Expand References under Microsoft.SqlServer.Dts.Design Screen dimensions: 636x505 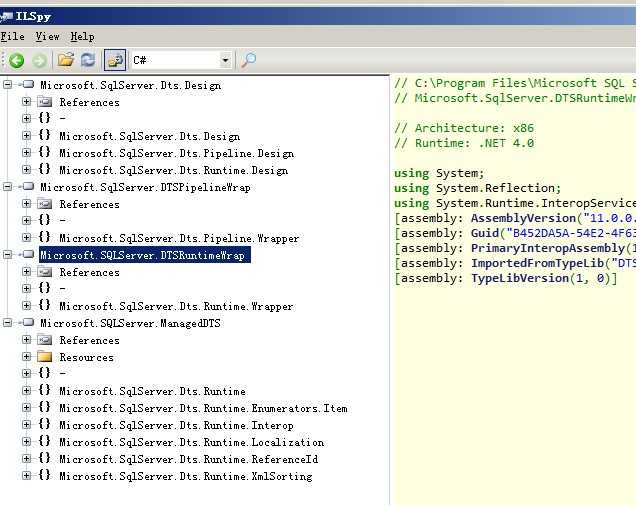click(x=27, y=101)
